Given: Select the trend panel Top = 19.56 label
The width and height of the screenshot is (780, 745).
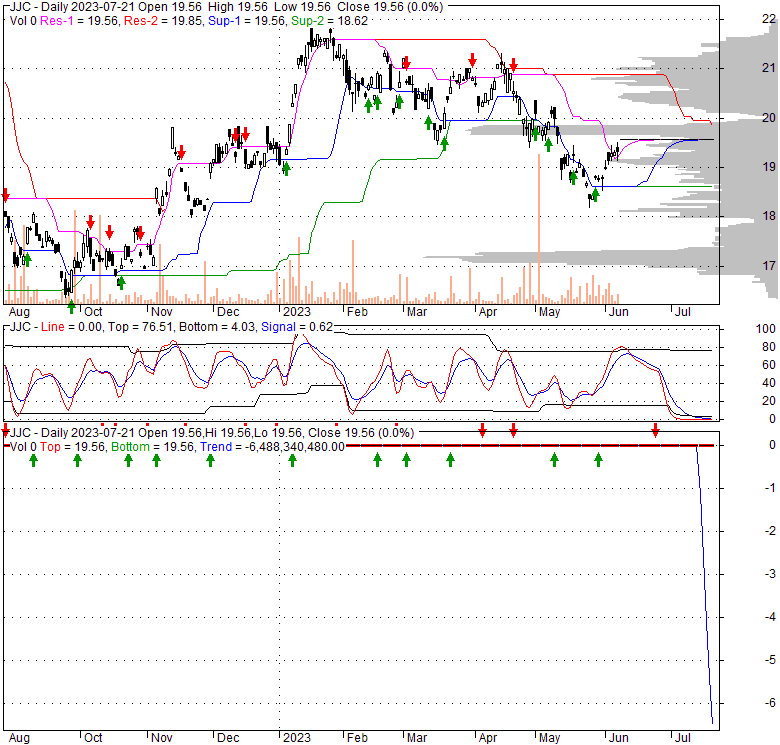Looking at the screenshot, I should pyautogui.click(x=73, y=447).
